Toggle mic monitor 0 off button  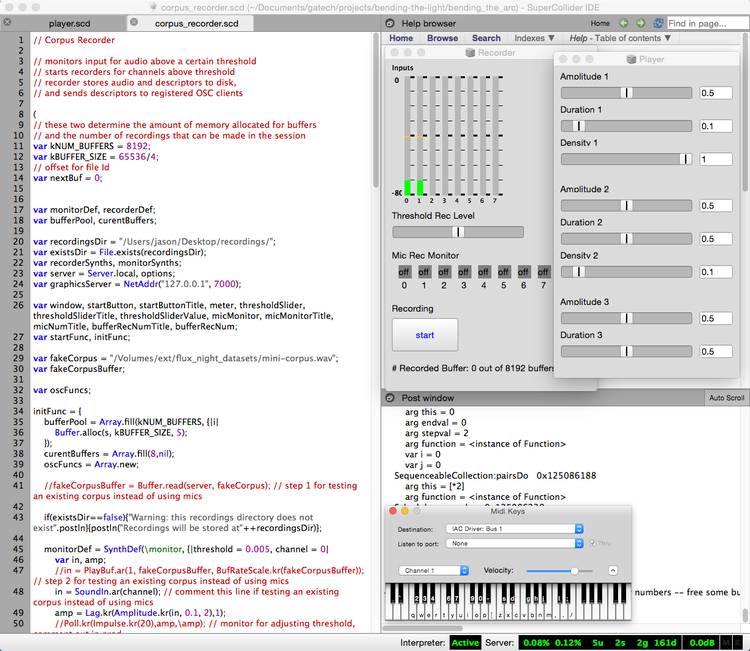pos(404,271)
